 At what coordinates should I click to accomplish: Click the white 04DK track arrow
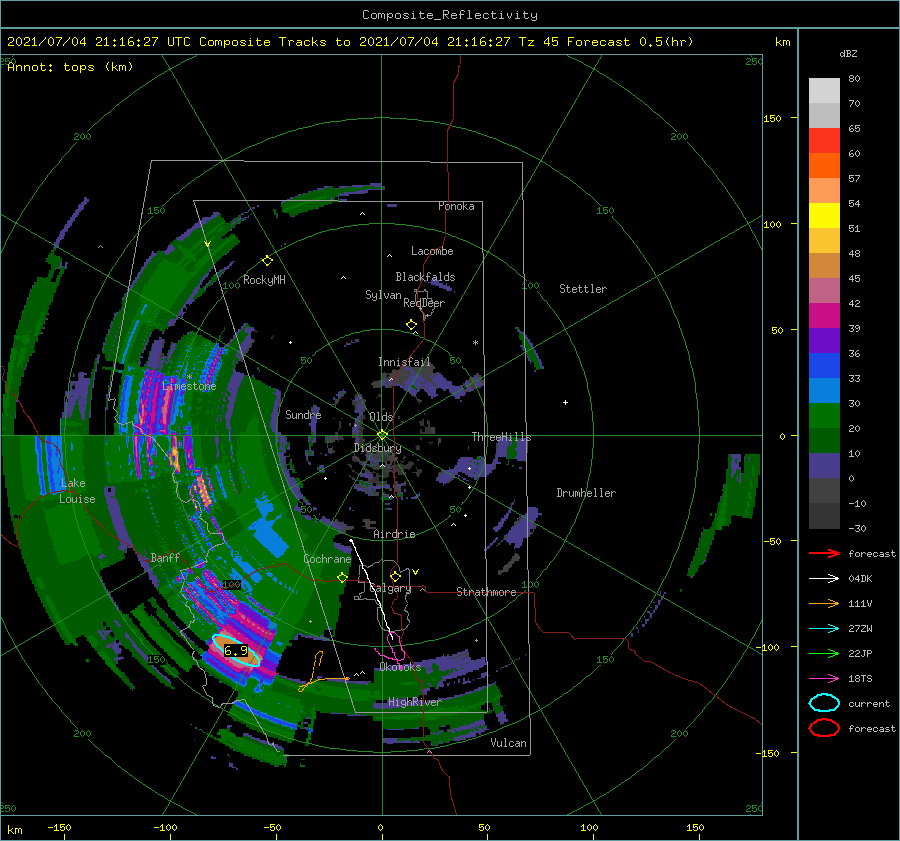(824, 578)
